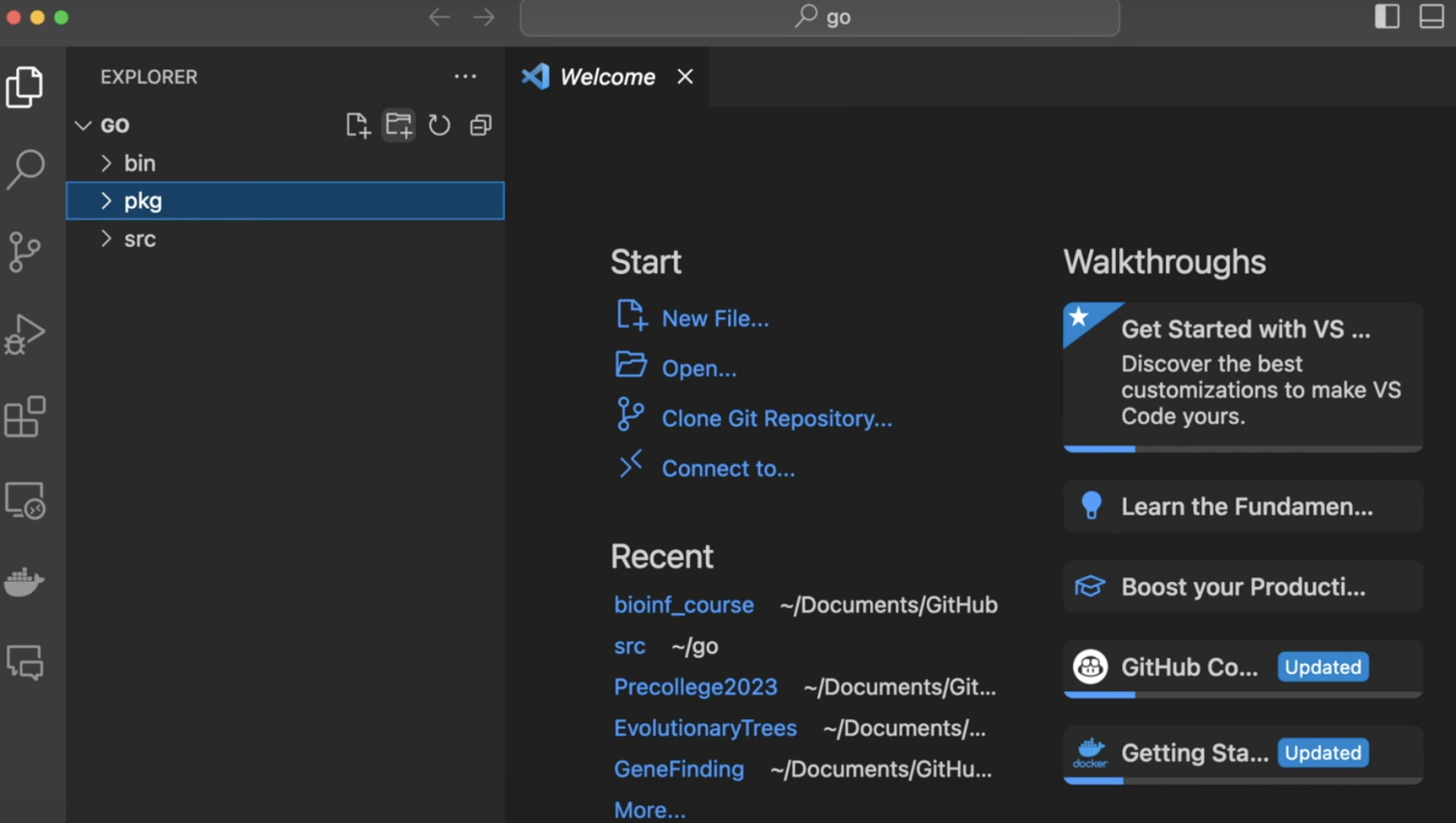Open recent folder src in ~/go
1456x823 pixels.
point(630,646)
